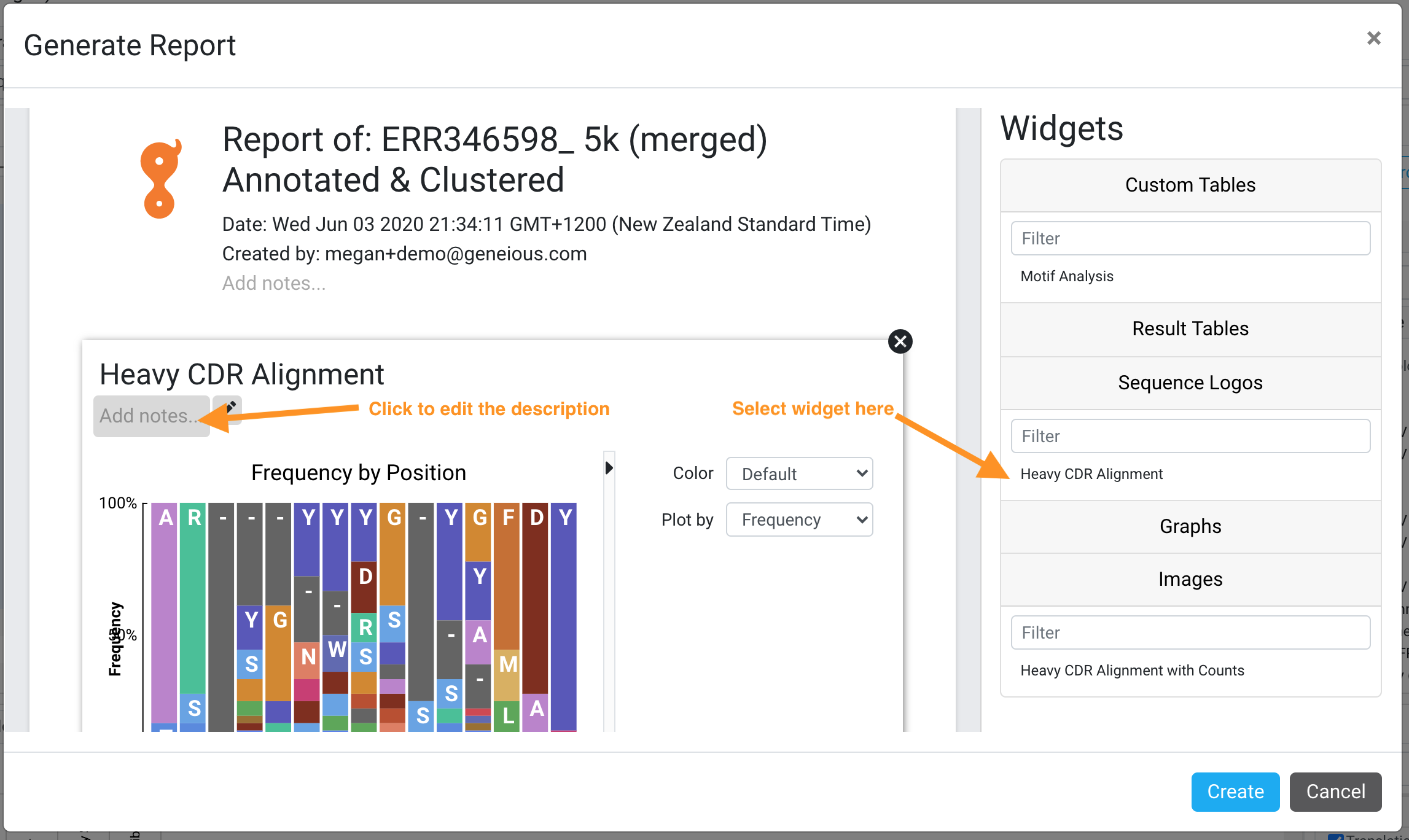
Task: Select the Motif Analysis widget
Action: click(x=1067, y=276)
